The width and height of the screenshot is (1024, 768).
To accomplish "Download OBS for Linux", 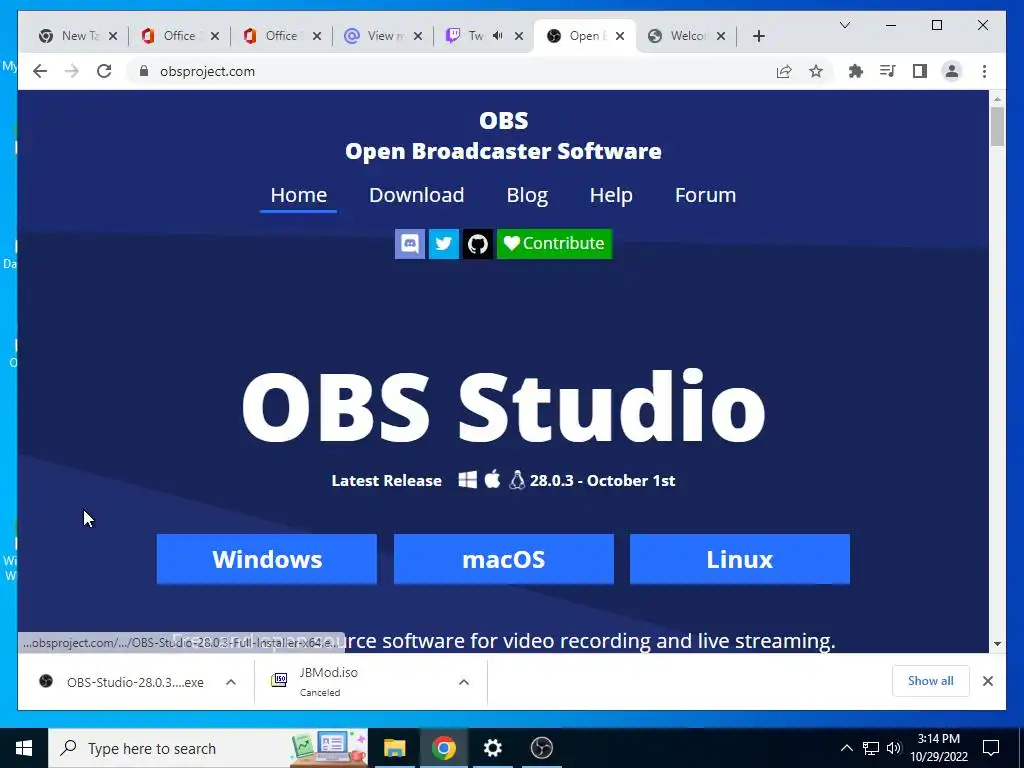I will tap(740, 559).
